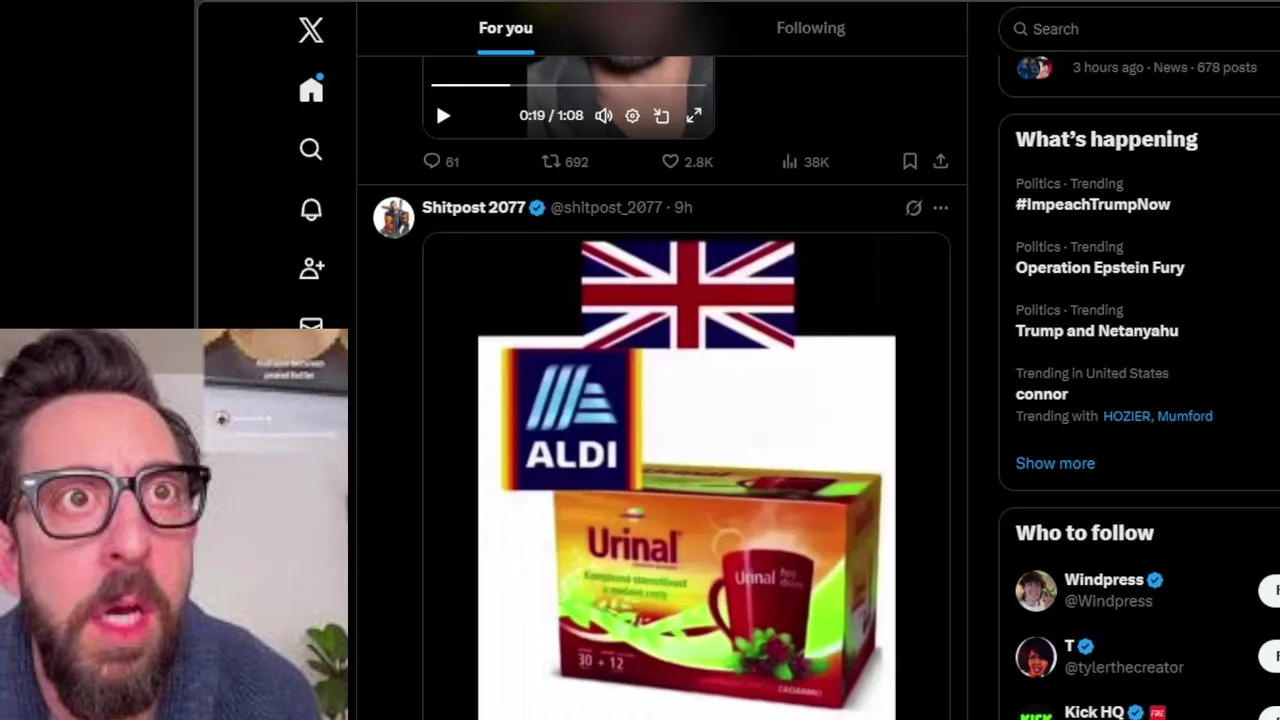1280x720 pixels.
Task: Open the @tylerthecreator suggested profile
Action: [x=1123, y=667]
